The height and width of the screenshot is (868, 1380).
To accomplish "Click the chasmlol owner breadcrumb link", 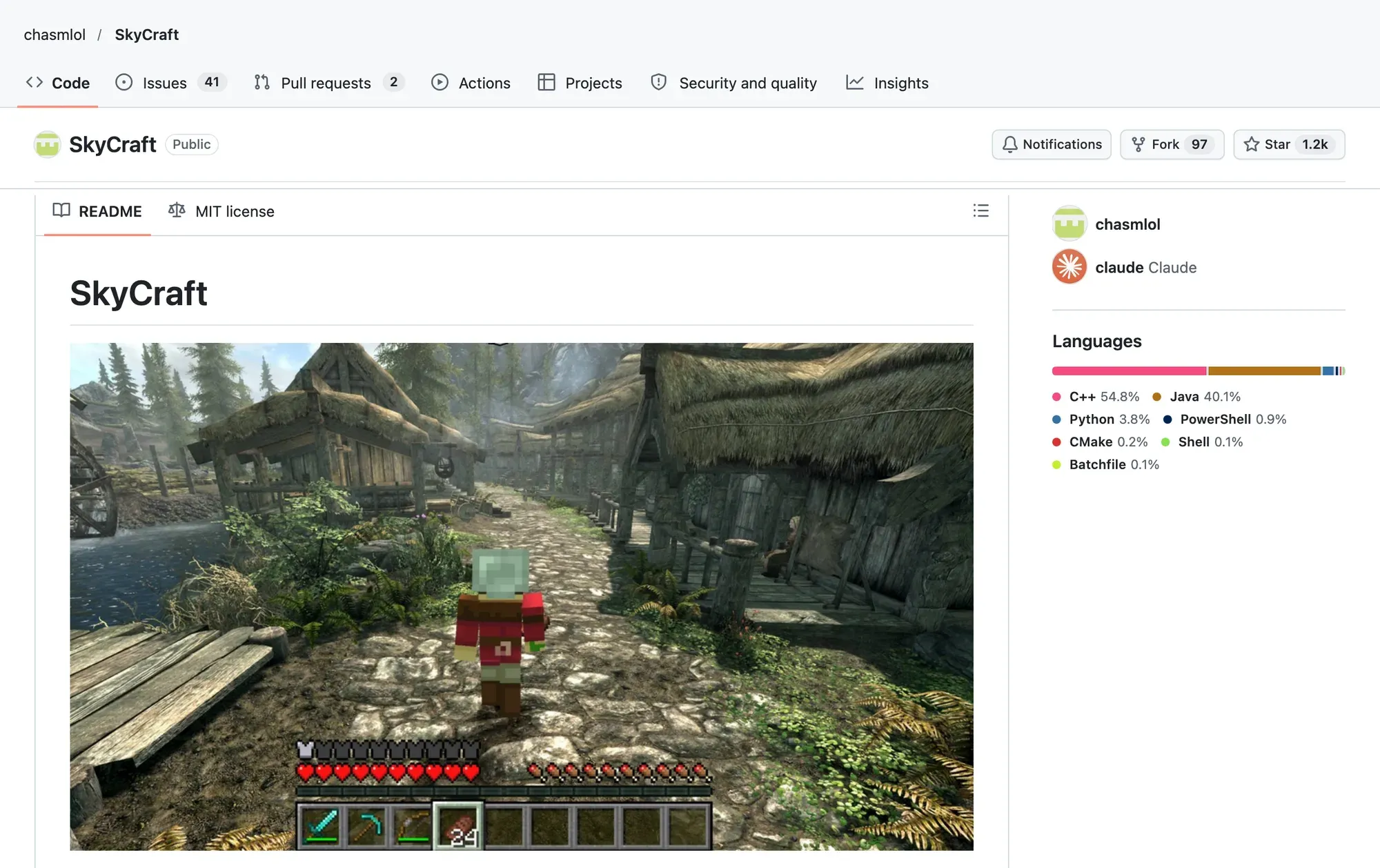I will (55, 34).
